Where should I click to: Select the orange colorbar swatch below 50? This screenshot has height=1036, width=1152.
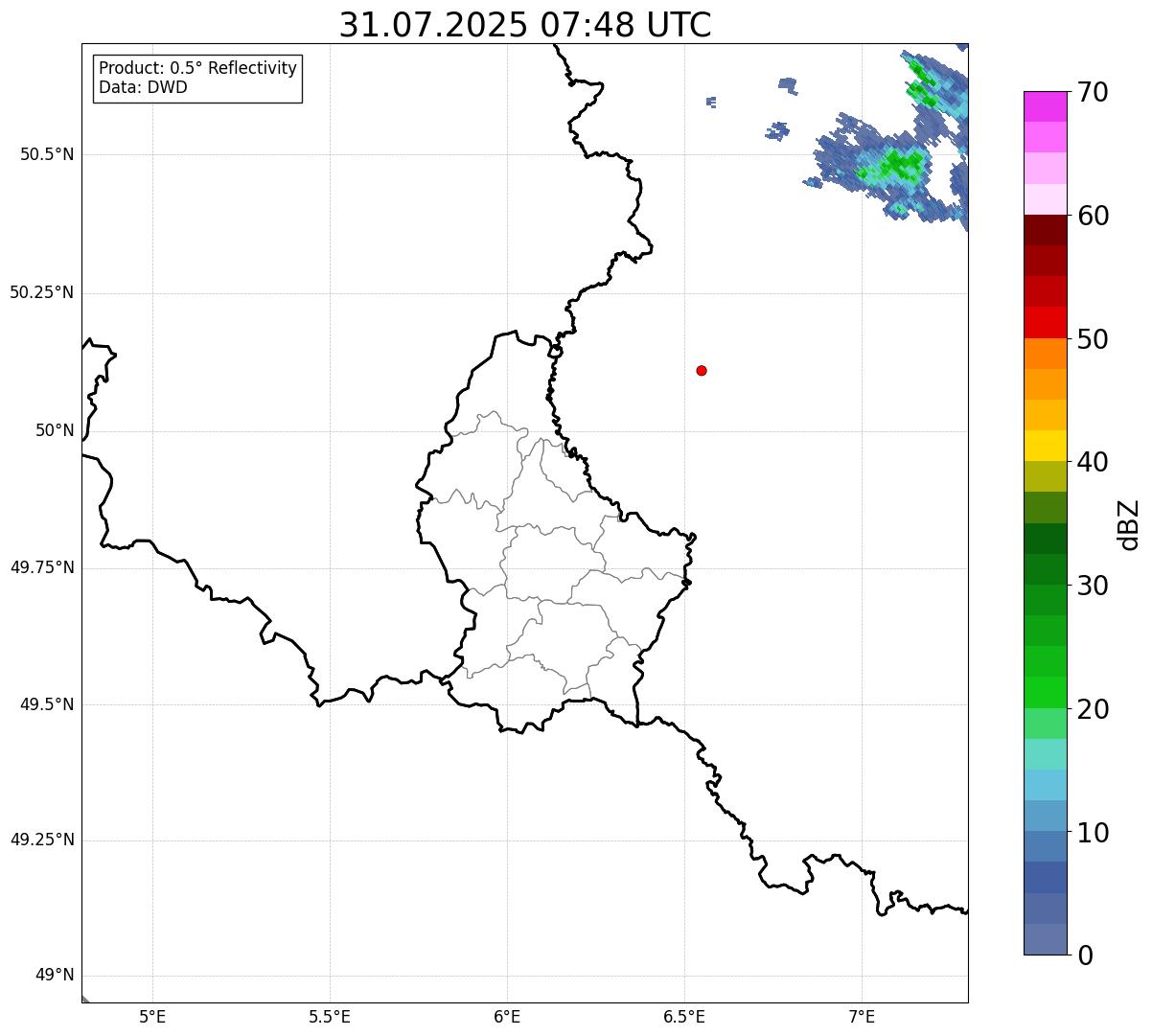click(1045, 354)
